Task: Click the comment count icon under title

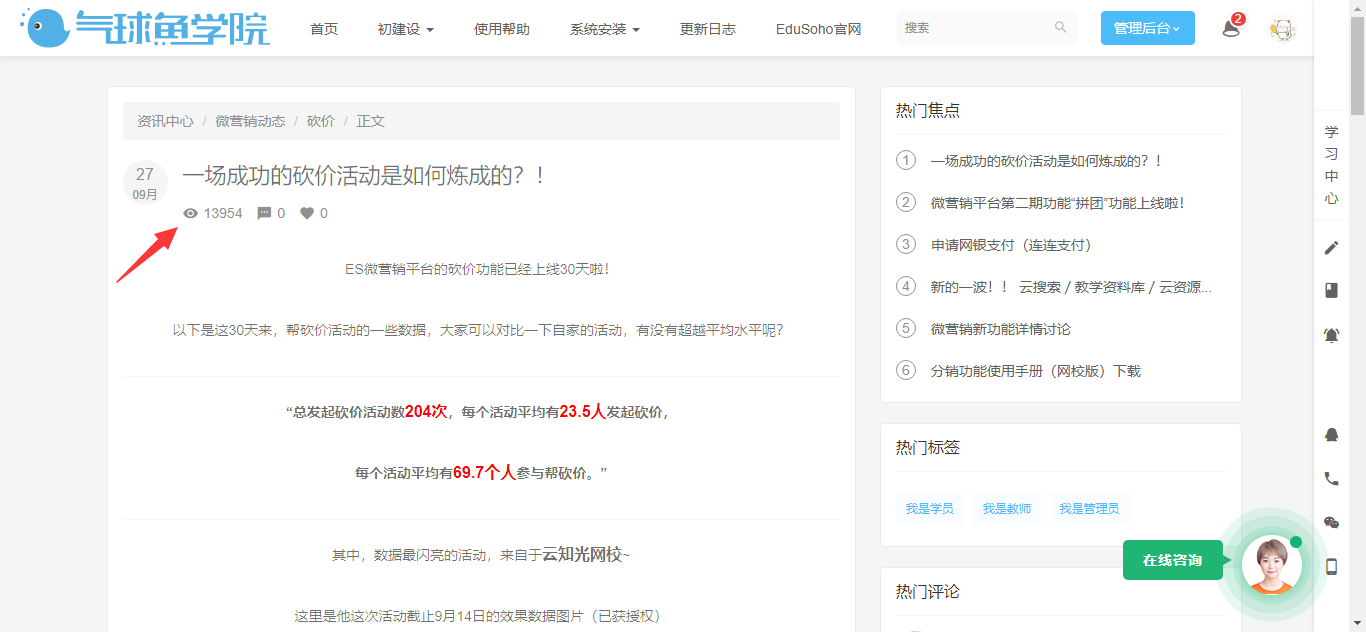Action: tap(265, 213)
